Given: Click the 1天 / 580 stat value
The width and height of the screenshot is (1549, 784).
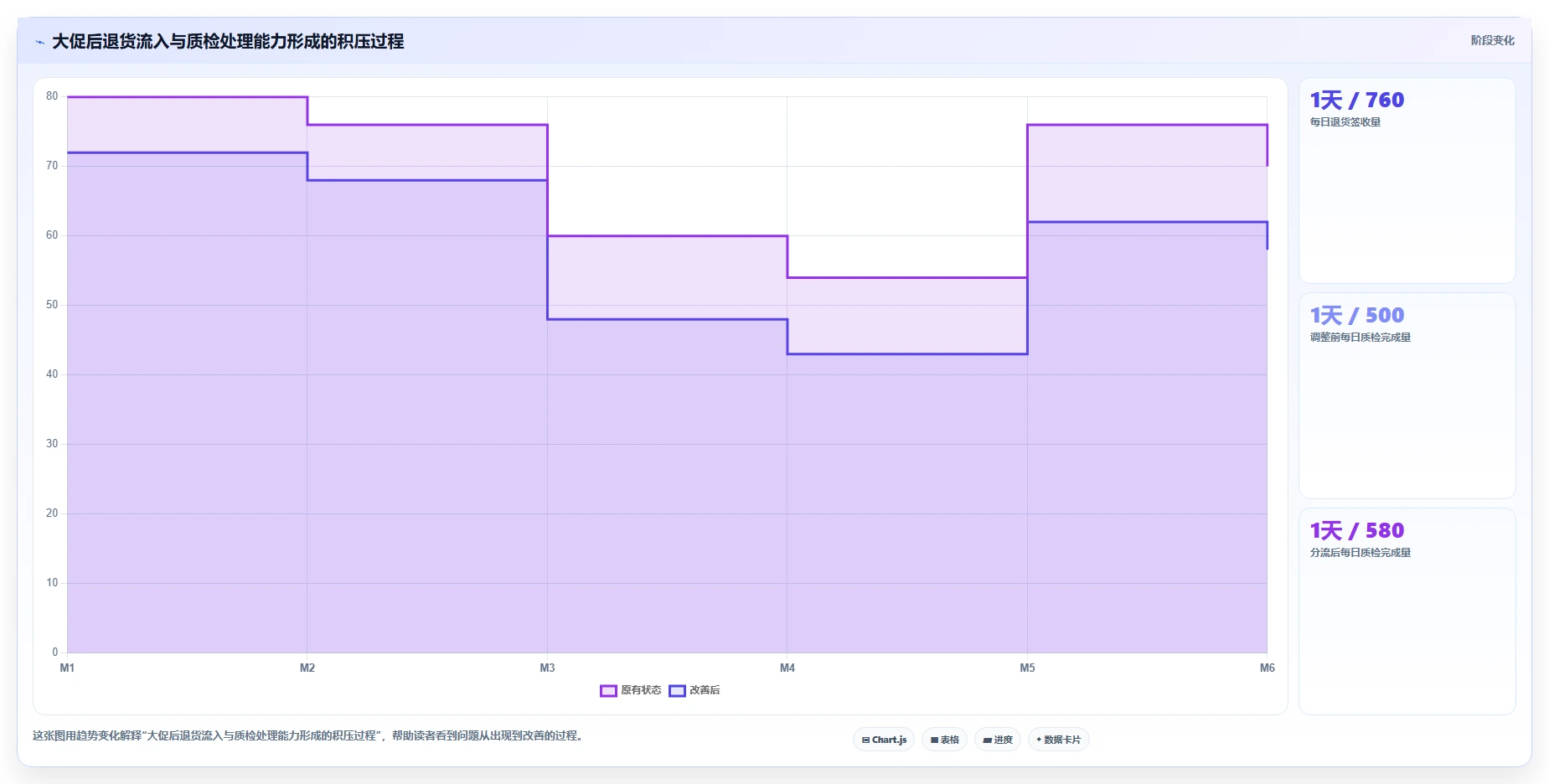Looking at the screenshot, I should click(1357, 530).
